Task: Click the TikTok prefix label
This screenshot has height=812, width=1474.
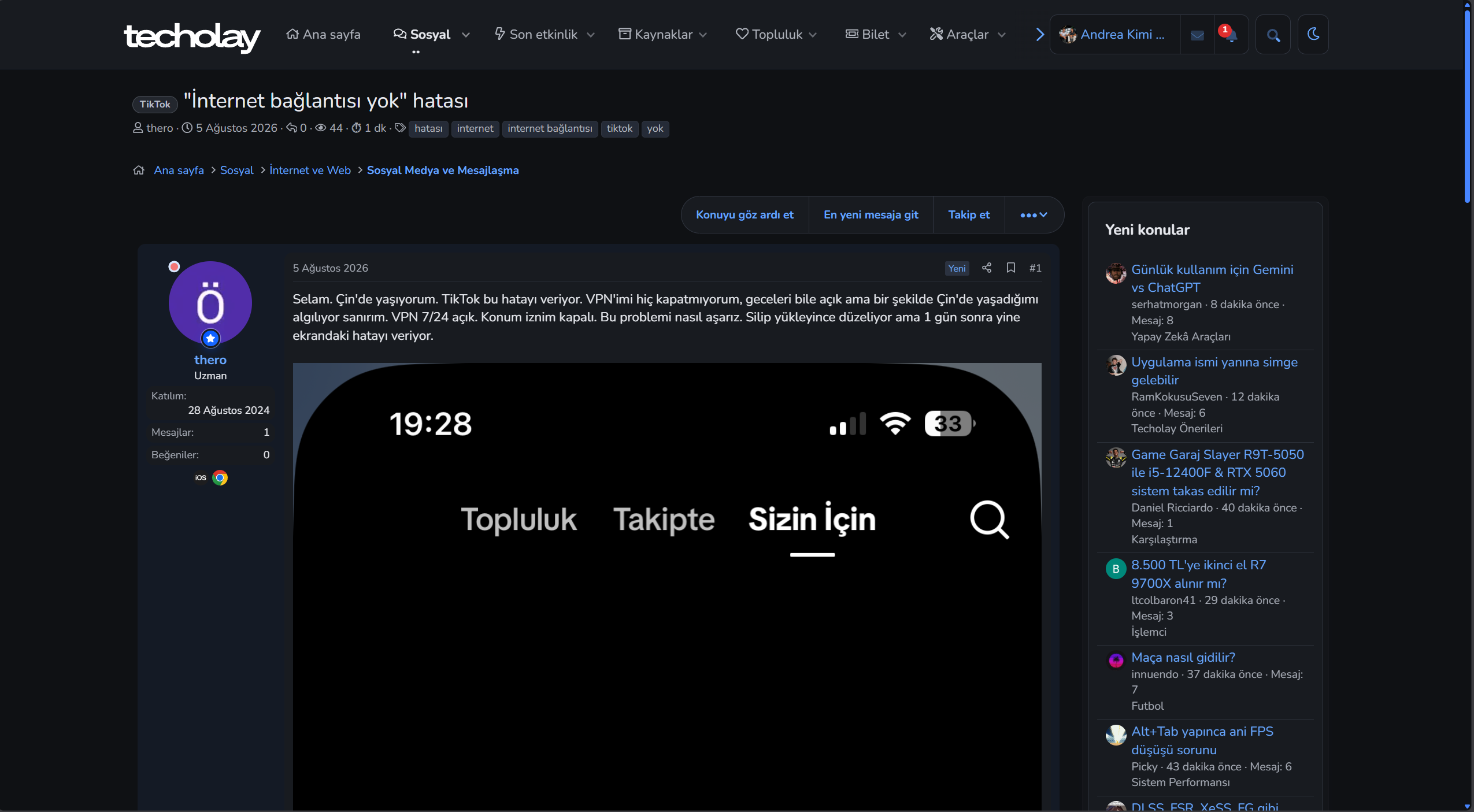Action: pyautogui.click(x=155, y=104)
